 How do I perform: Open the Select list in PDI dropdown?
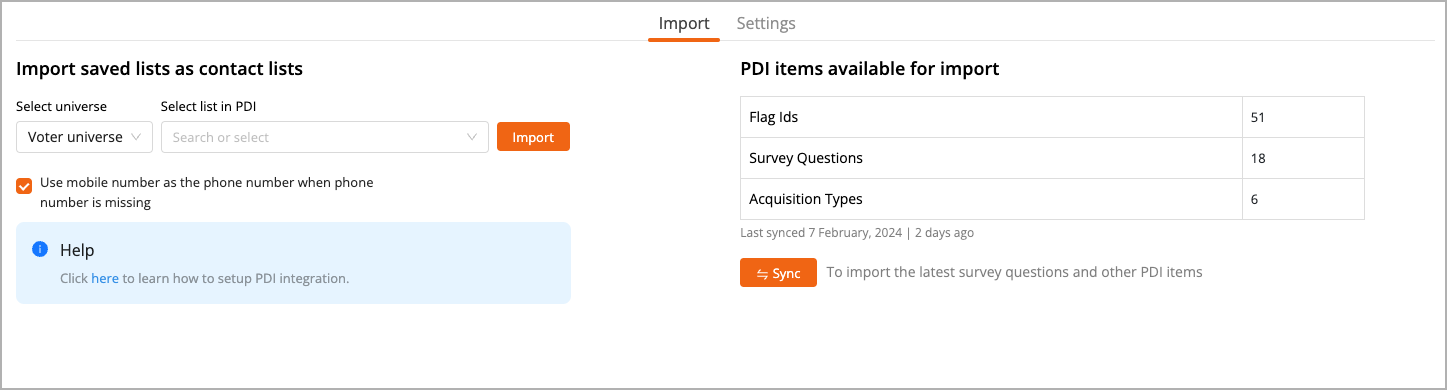(x=325, y=137)
